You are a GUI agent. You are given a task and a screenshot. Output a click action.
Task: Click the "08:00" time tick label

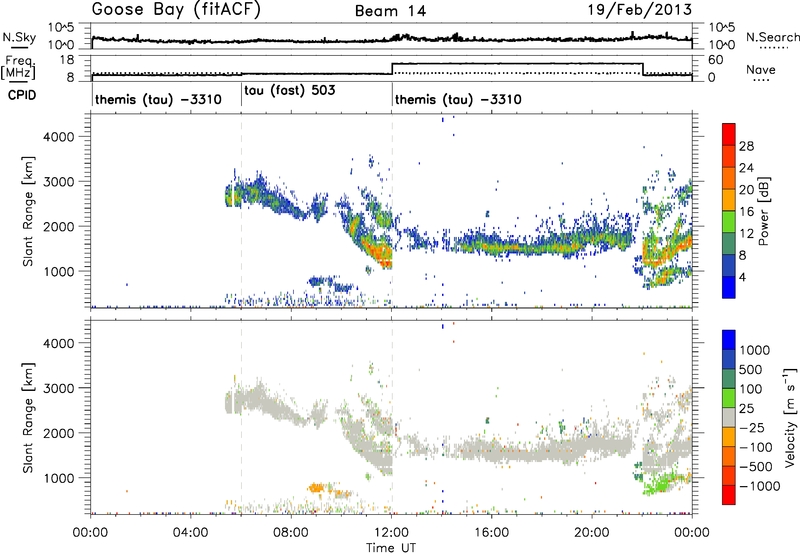tap(291, 533)
